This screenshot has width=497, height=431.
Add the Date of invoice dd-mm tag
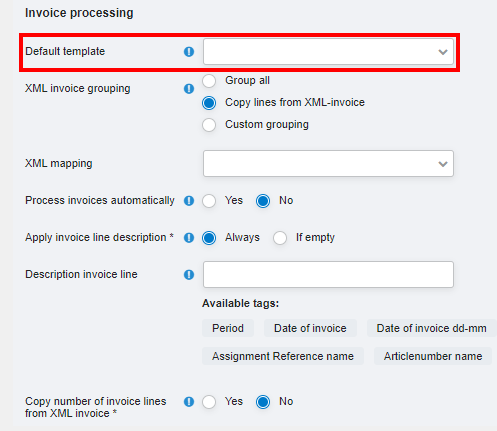click(432, 328)
